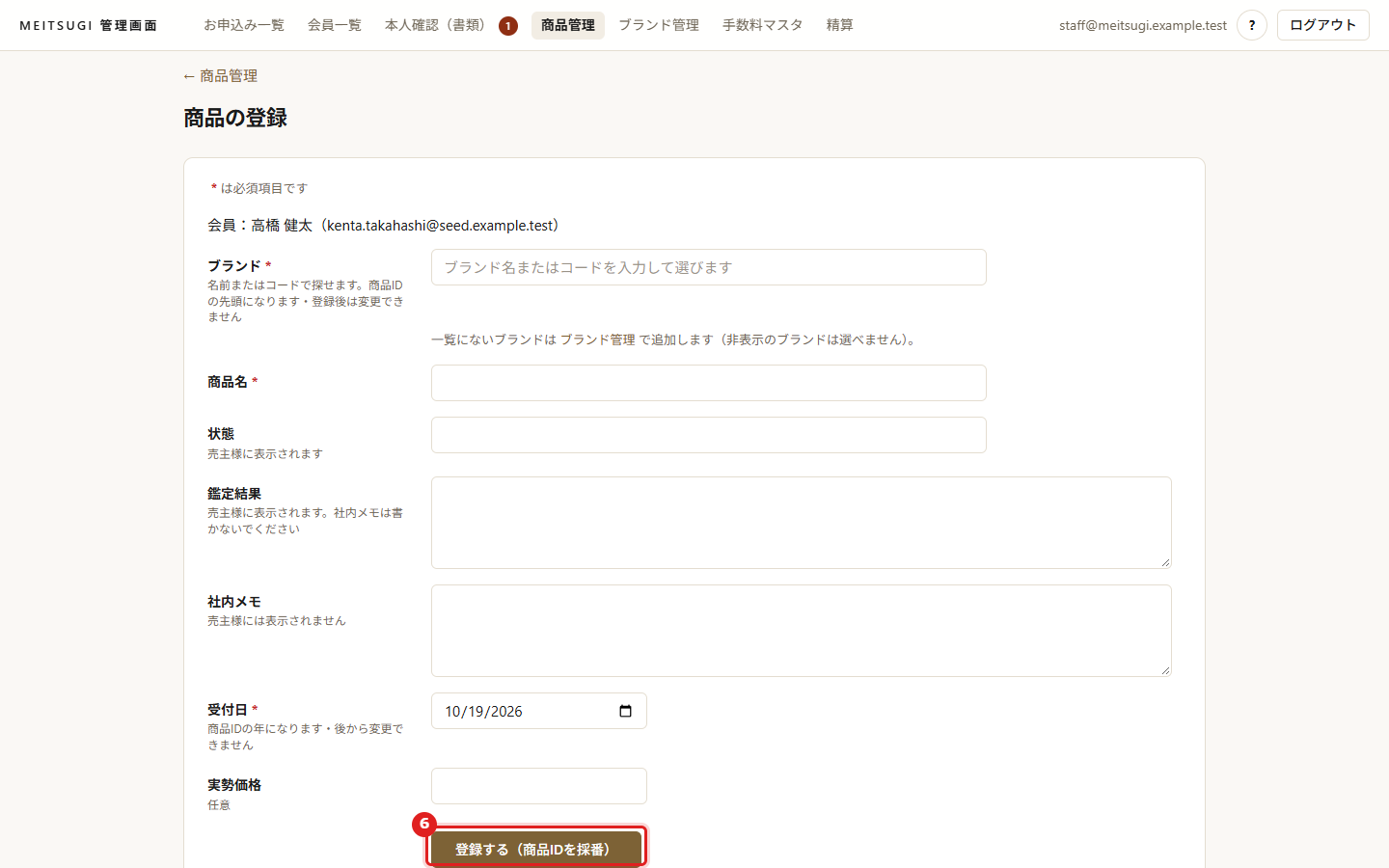Click the ログアウト button
1389x868 pixels.
point(1322,25)
